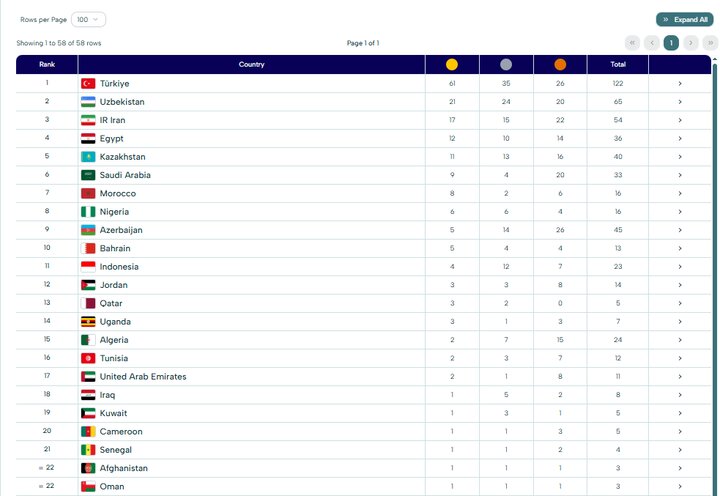
Task: Open the Rows per Page dropdown
Action: tap(88, 19)
